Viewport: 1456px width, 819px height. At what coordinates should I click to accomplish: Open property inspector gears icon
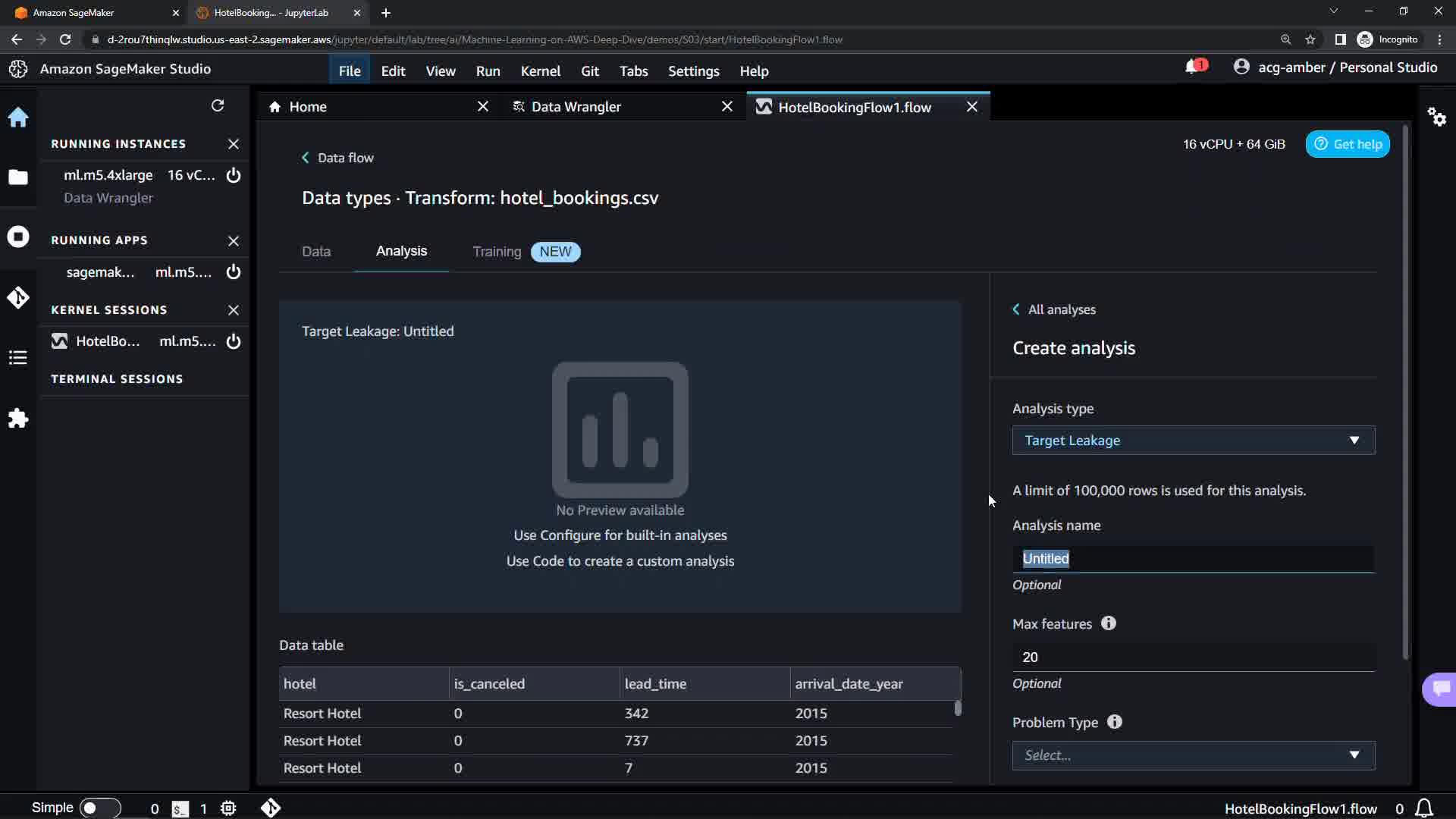click(1436, 117)
